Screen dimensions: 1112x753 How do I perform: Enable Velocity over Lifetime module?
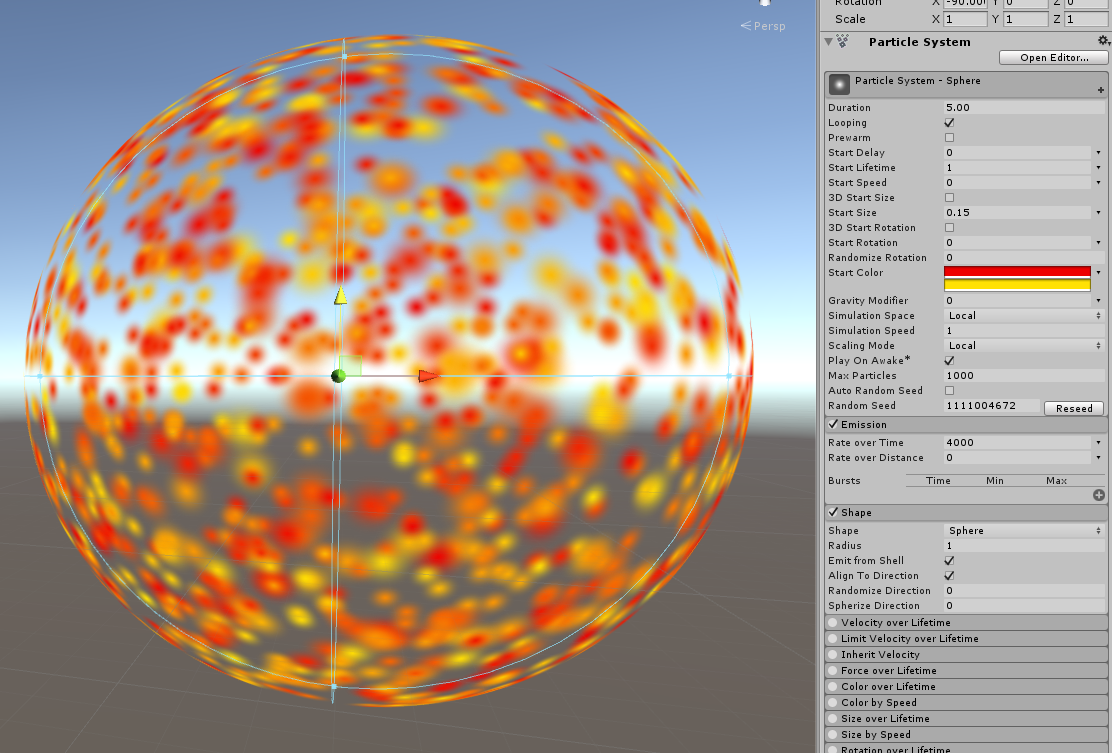point(833,623)
